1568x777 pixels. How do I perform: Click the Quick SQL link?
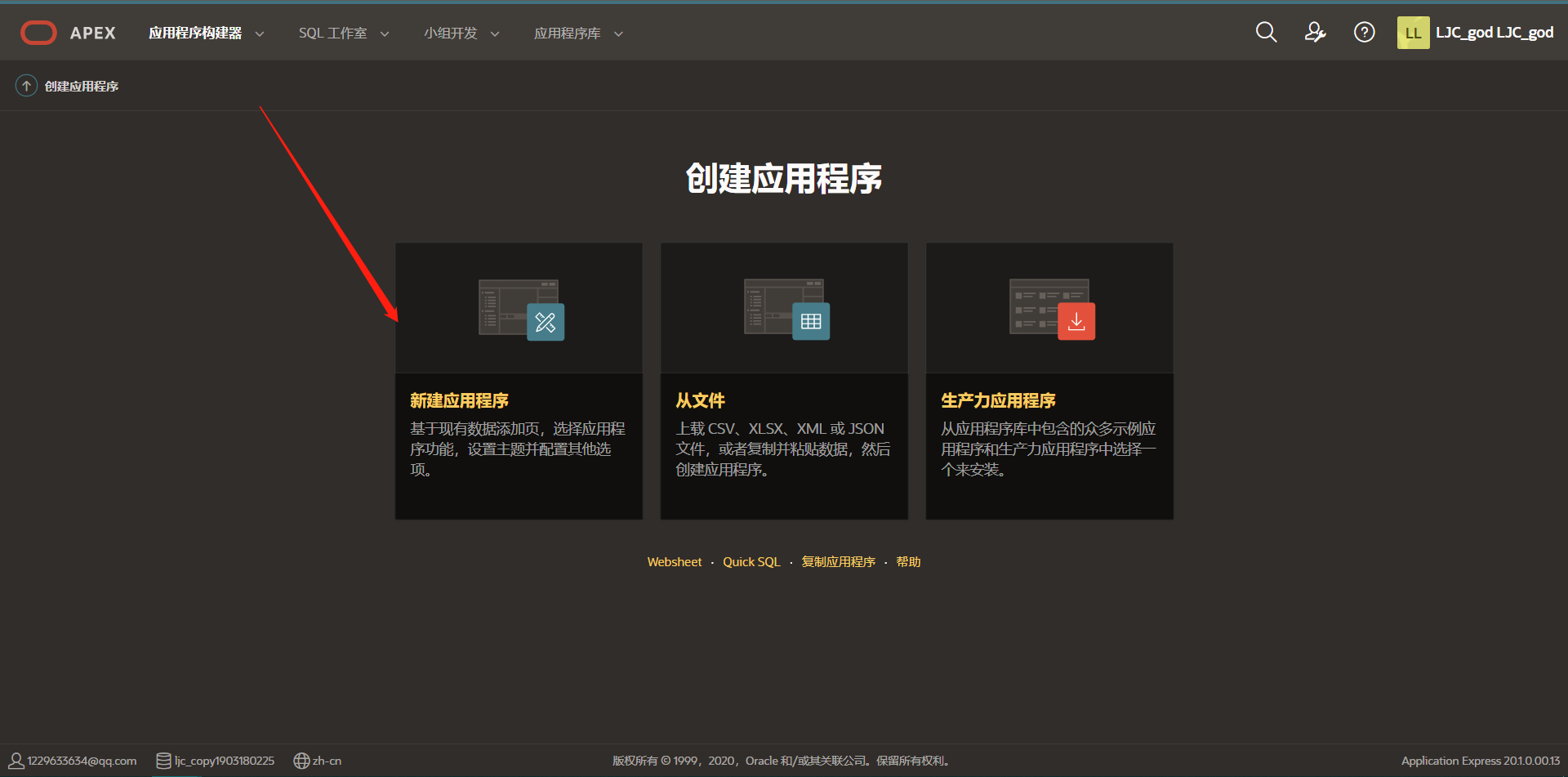751,561
